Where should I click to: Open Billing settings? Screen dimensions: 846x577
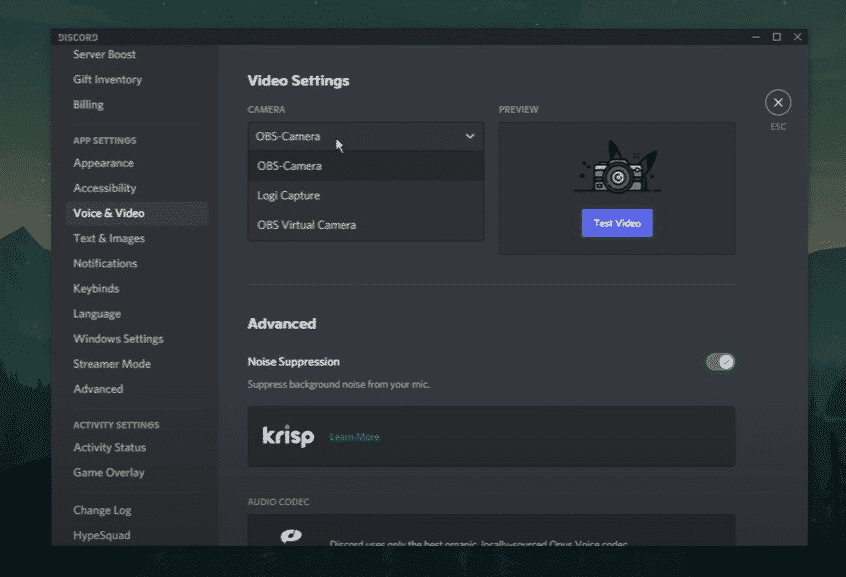pos(87,103)
